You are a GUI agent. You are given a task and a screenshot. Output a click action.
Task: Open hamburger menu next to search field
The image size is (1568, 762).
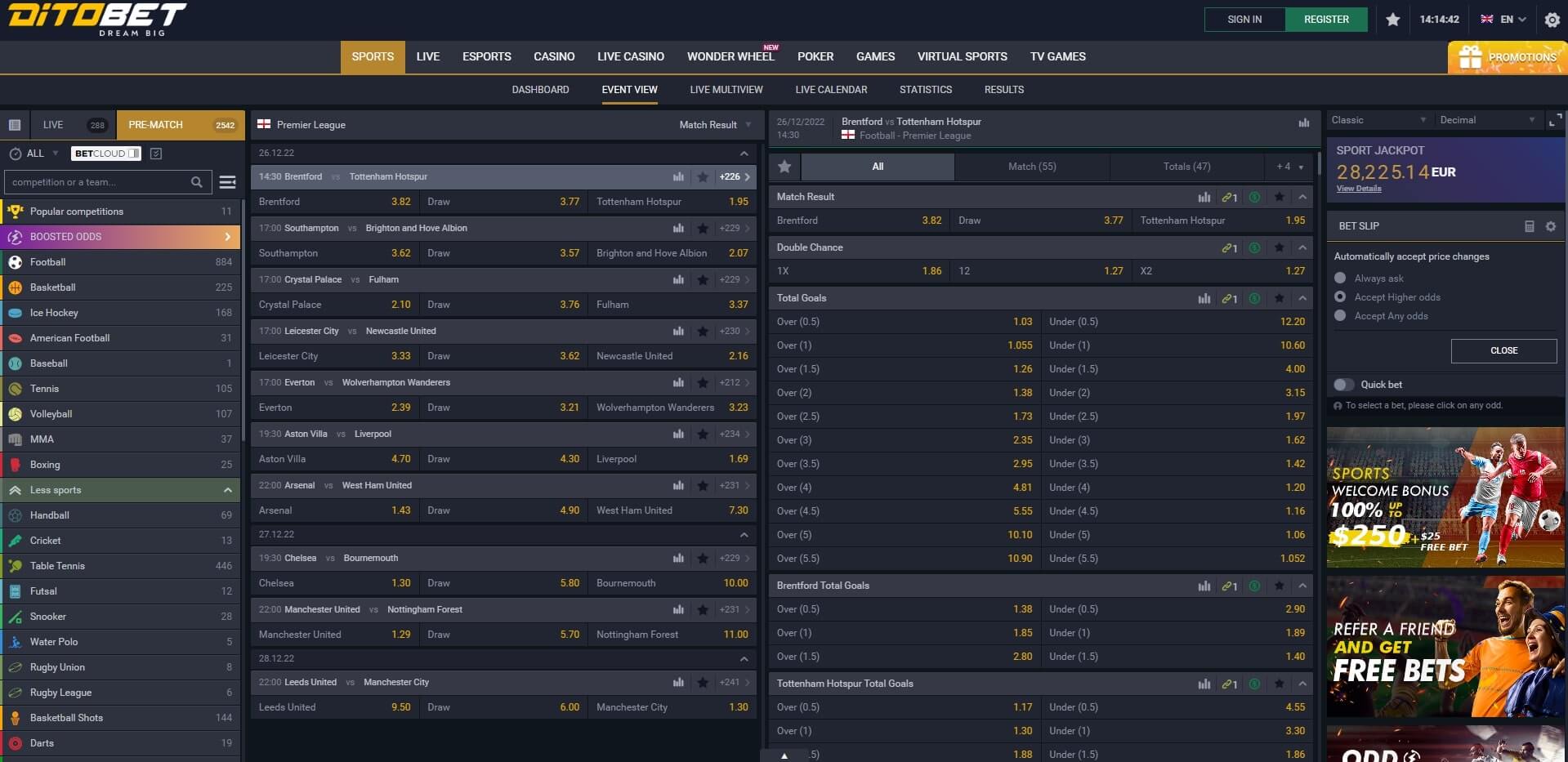click(228, 182)
